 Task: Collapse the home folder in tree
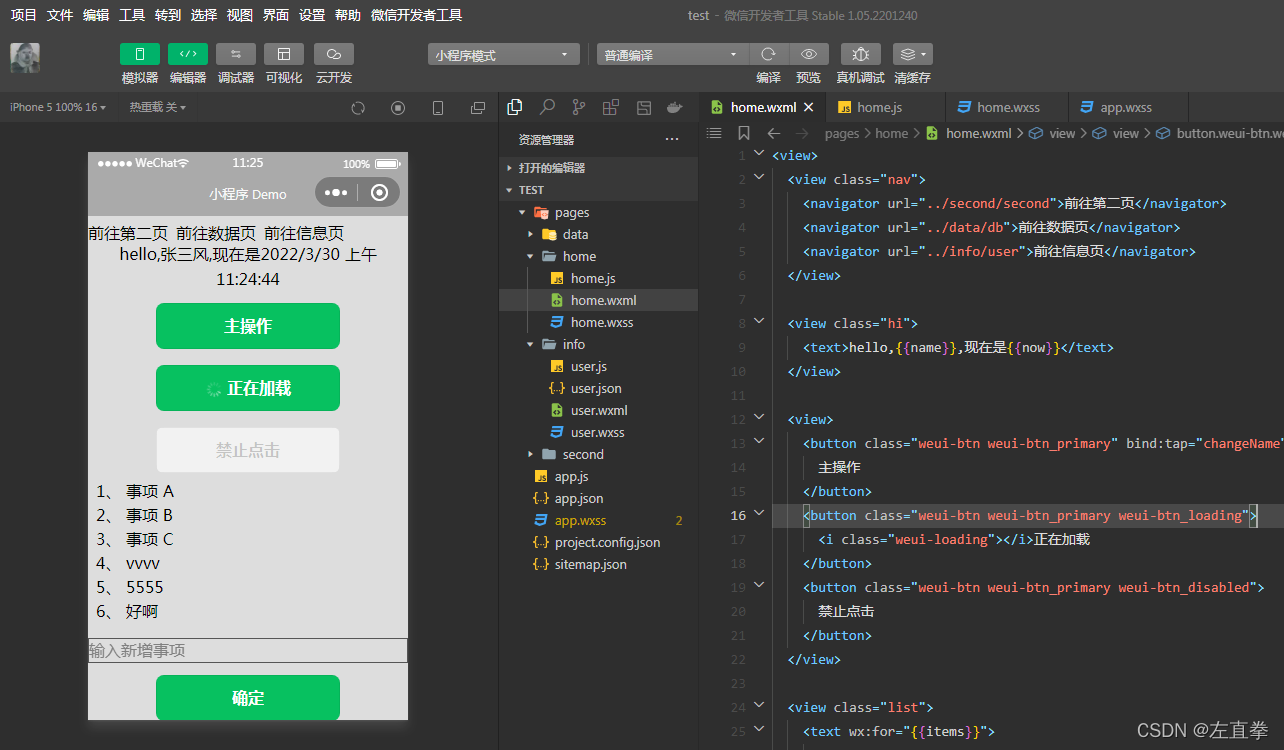pos(599,256)
